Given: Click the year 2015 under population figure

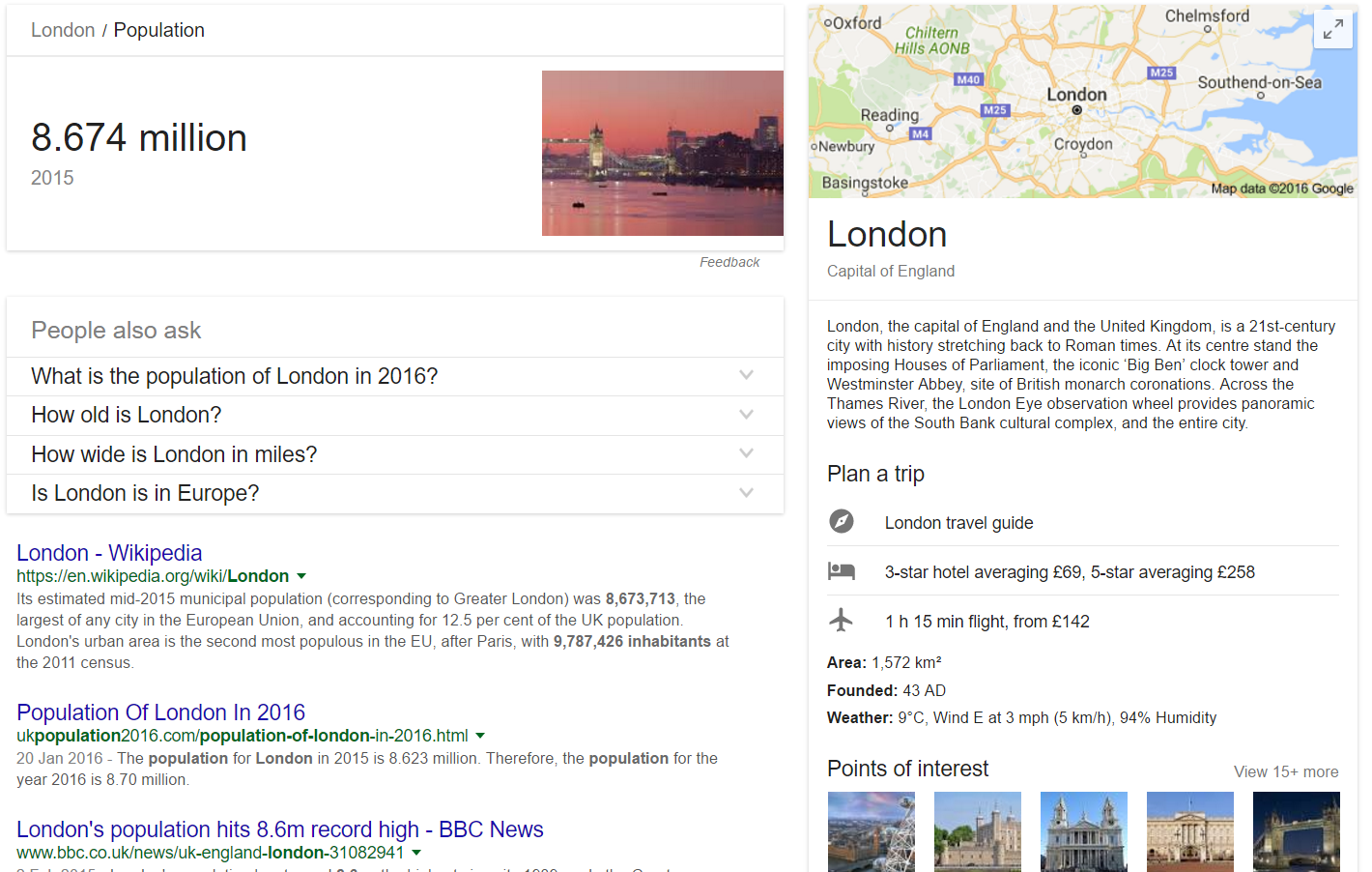Looking at the screenshot, I should pos(52,178).
